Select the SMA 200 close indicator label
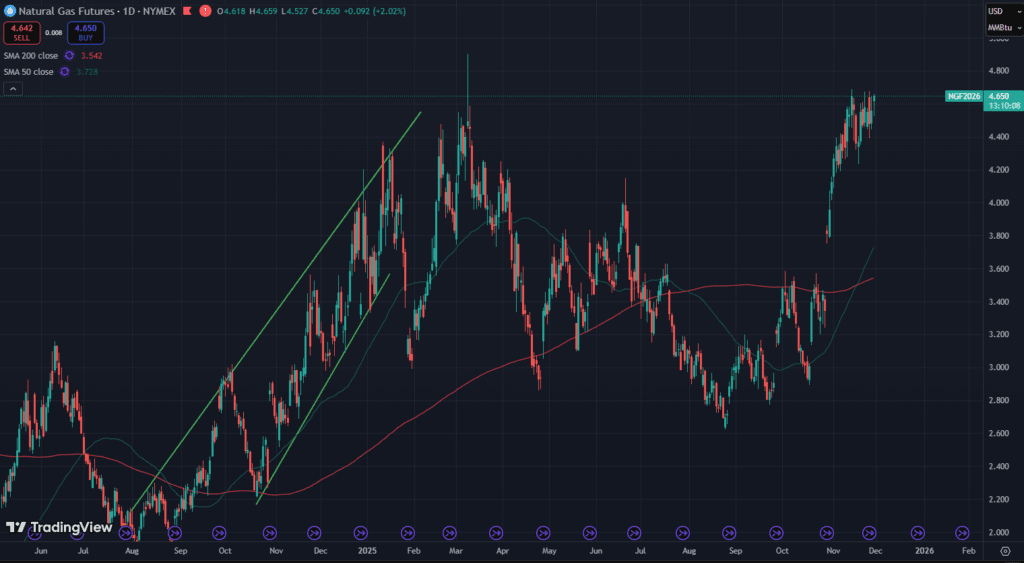This screenshot has width=1024, height=563. [x=30, y=56]
